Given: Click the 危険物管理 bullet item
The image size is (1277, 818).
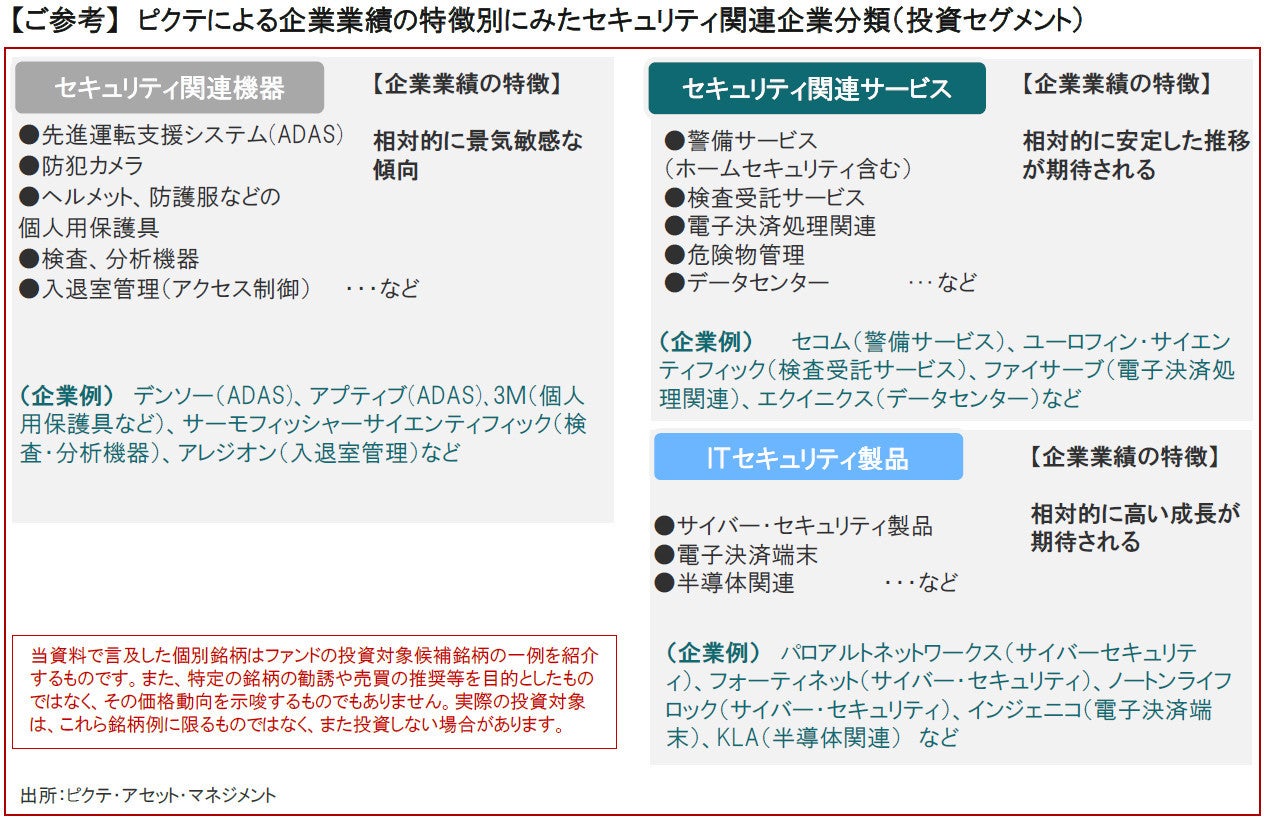Looking at the screenshot, I should click(734, 255).
